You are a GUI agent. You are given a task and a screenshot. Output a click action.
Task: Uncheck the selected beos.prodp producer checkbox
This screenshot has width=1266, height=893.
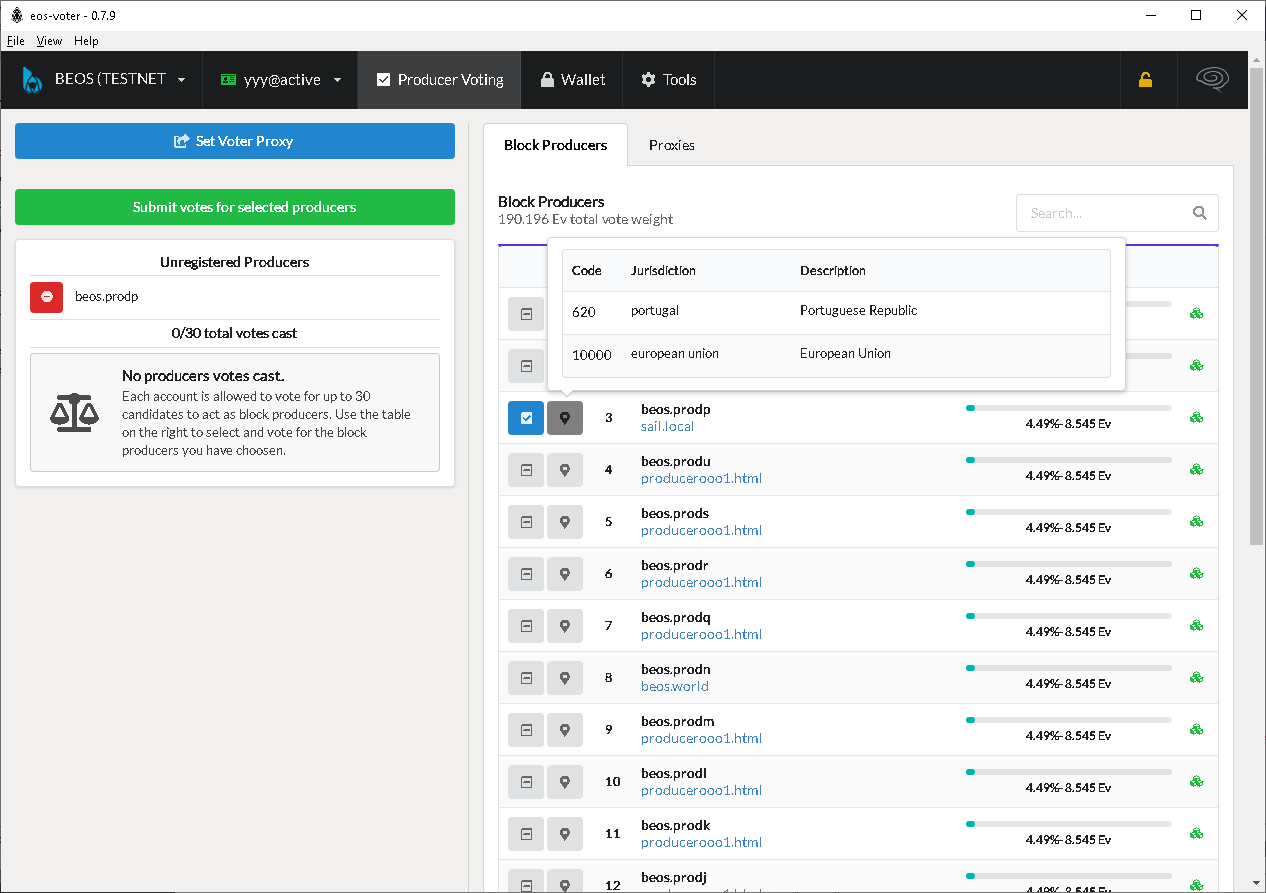526,418
